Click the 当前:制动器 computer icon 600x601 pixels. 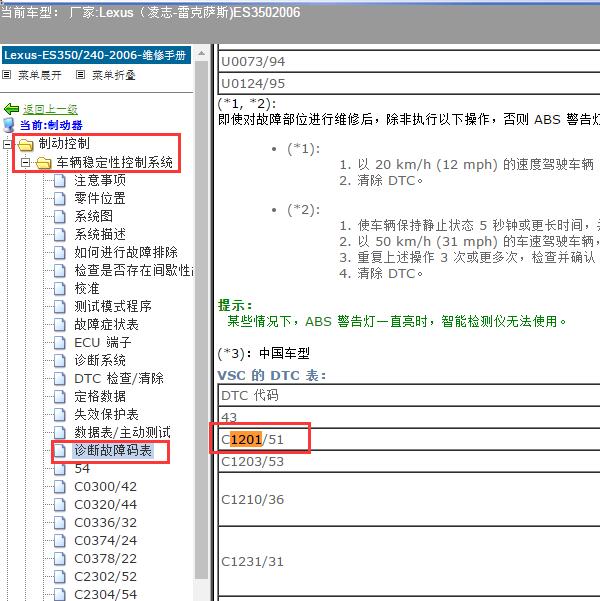pyautogui.click(x=9, y=125)
